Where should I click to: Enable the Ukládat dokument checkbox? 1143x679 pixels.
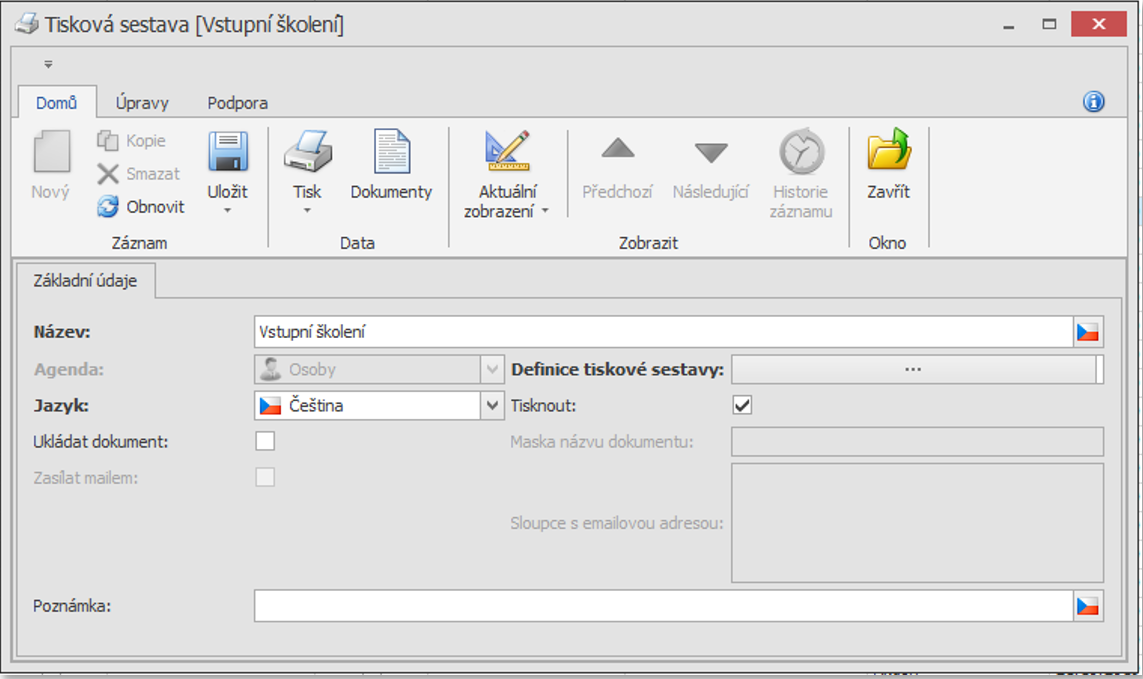(x=265, y=441)
